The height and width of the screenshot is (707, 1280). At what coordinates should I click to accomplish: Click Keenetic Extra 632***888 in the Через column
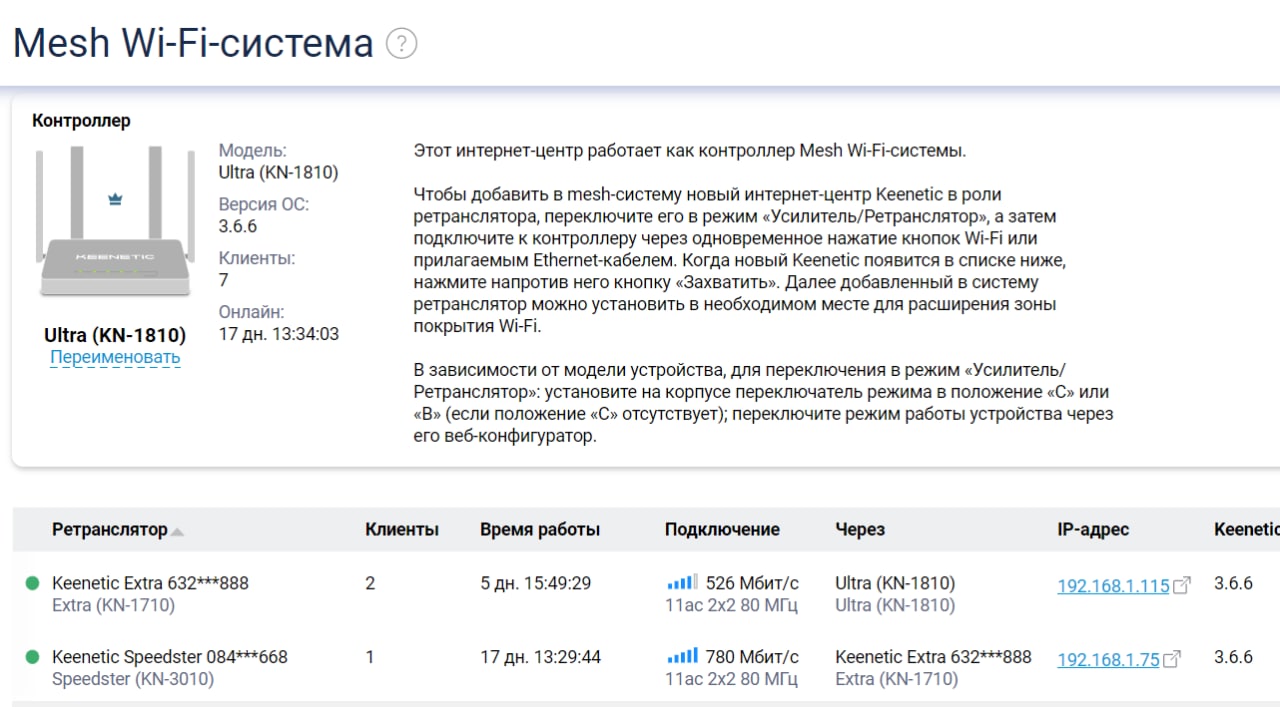point(933,657)
